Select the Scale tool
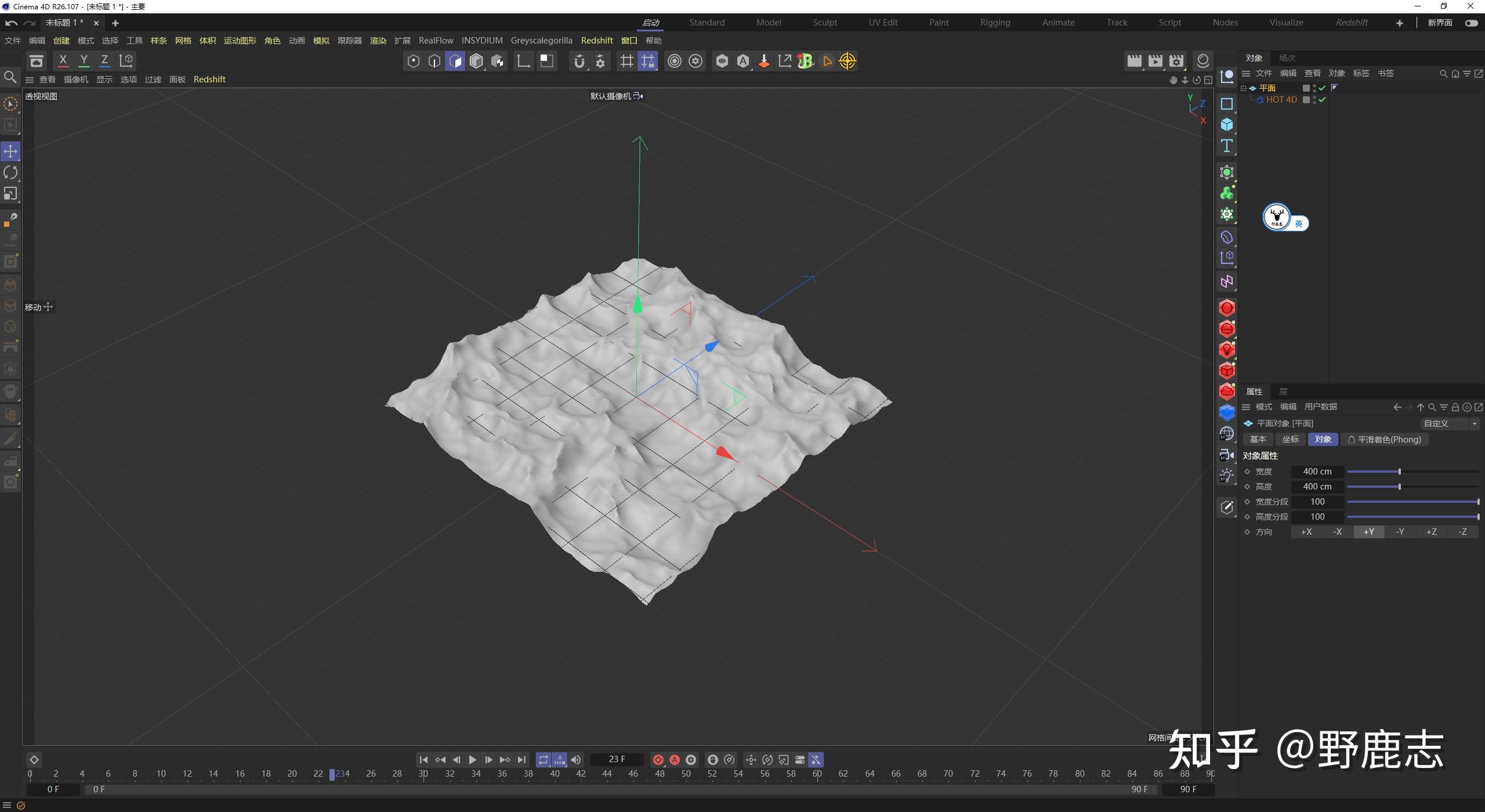The image size is (1485, 812). click(10, 194)
